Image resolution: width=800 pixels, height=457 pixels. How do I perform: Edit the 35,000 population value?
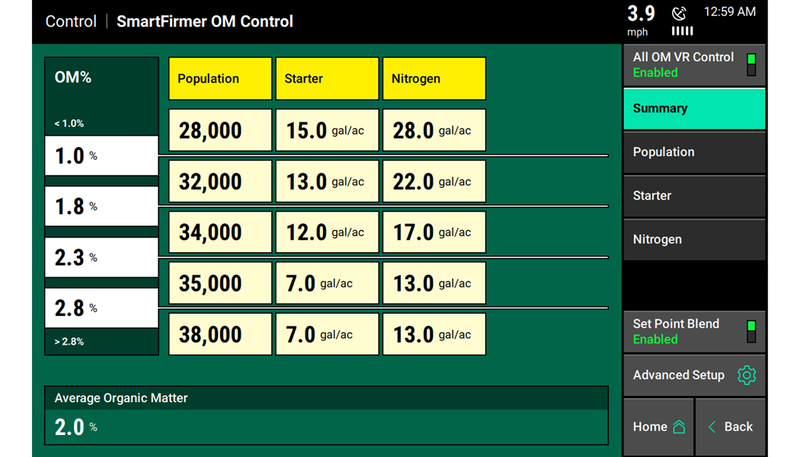click(220, 283)
